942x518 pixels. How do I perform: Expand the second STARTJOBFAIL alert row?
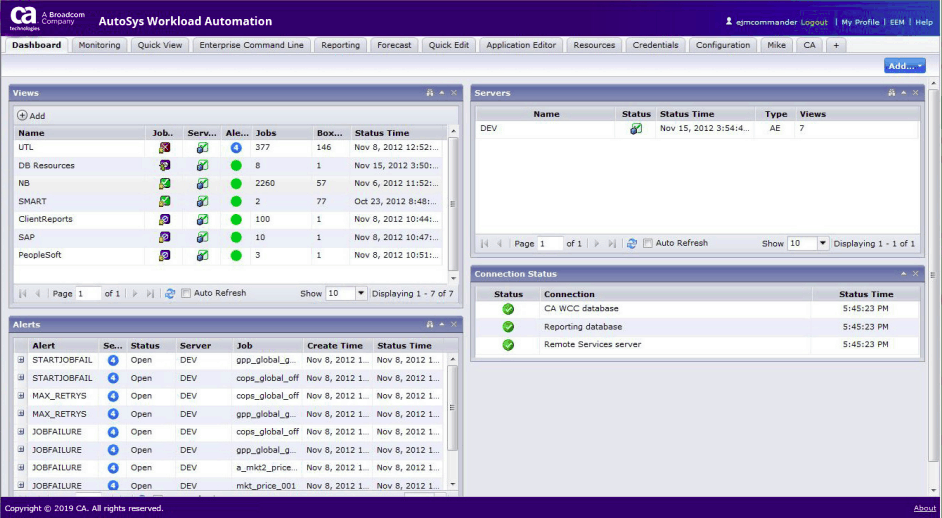20,377
